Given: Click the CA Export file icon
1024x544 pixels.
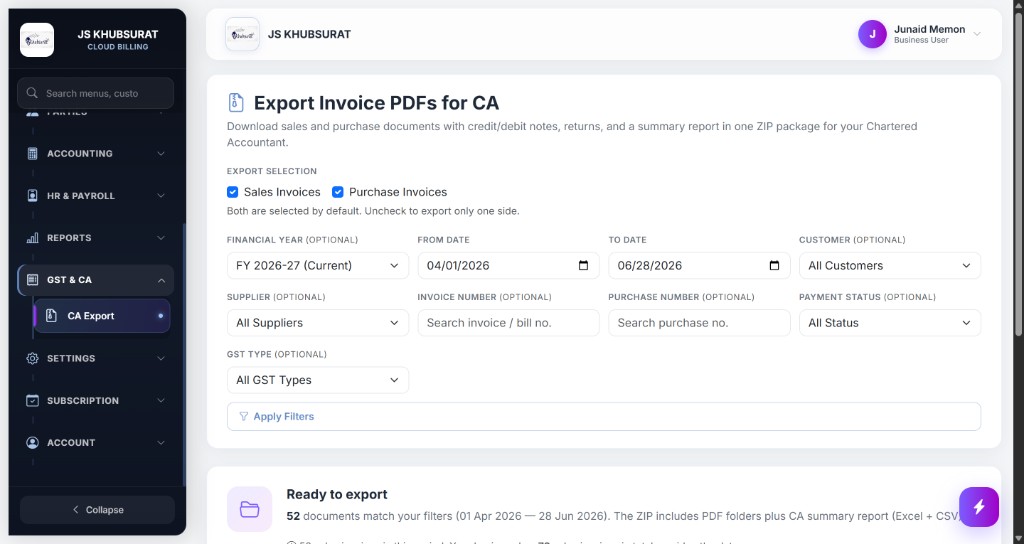Looking at the screenshot, I should pyautogui.click(x=52, y=316).
